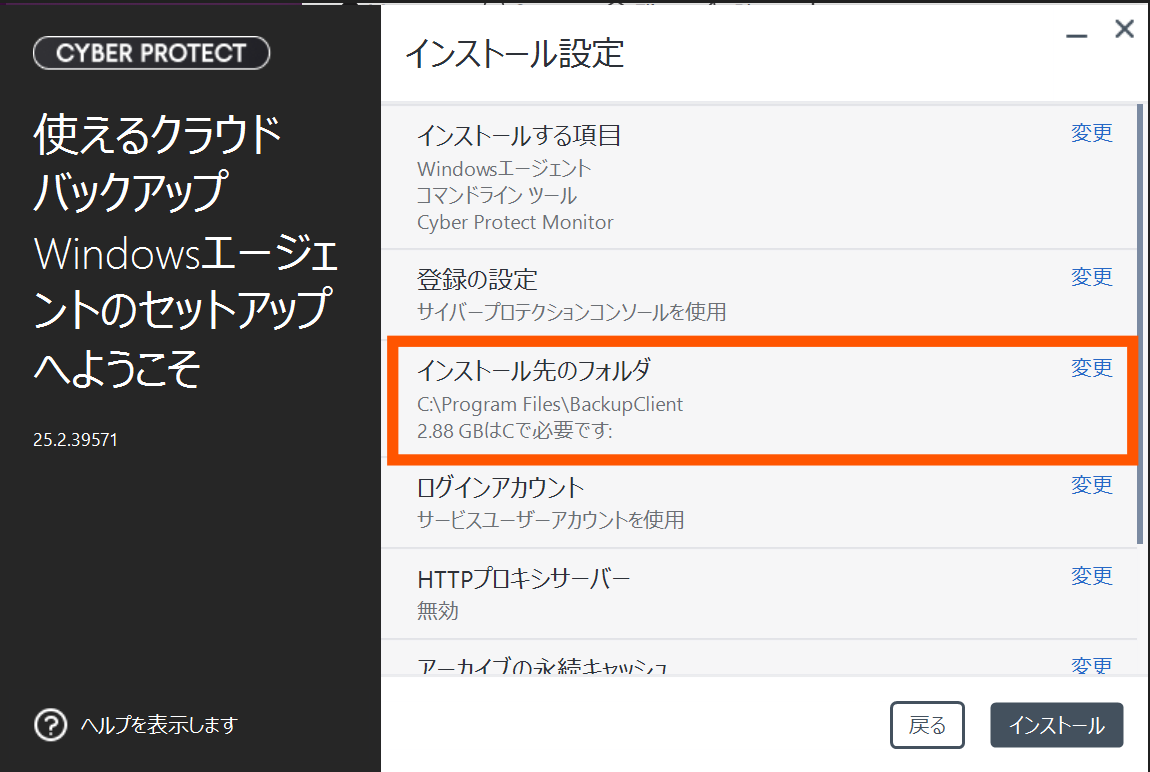Image resolution: width=1150 pixels, height=772 pixels.
Task: Select the インストール先のフォルダ heading
Action: point(533,370)
